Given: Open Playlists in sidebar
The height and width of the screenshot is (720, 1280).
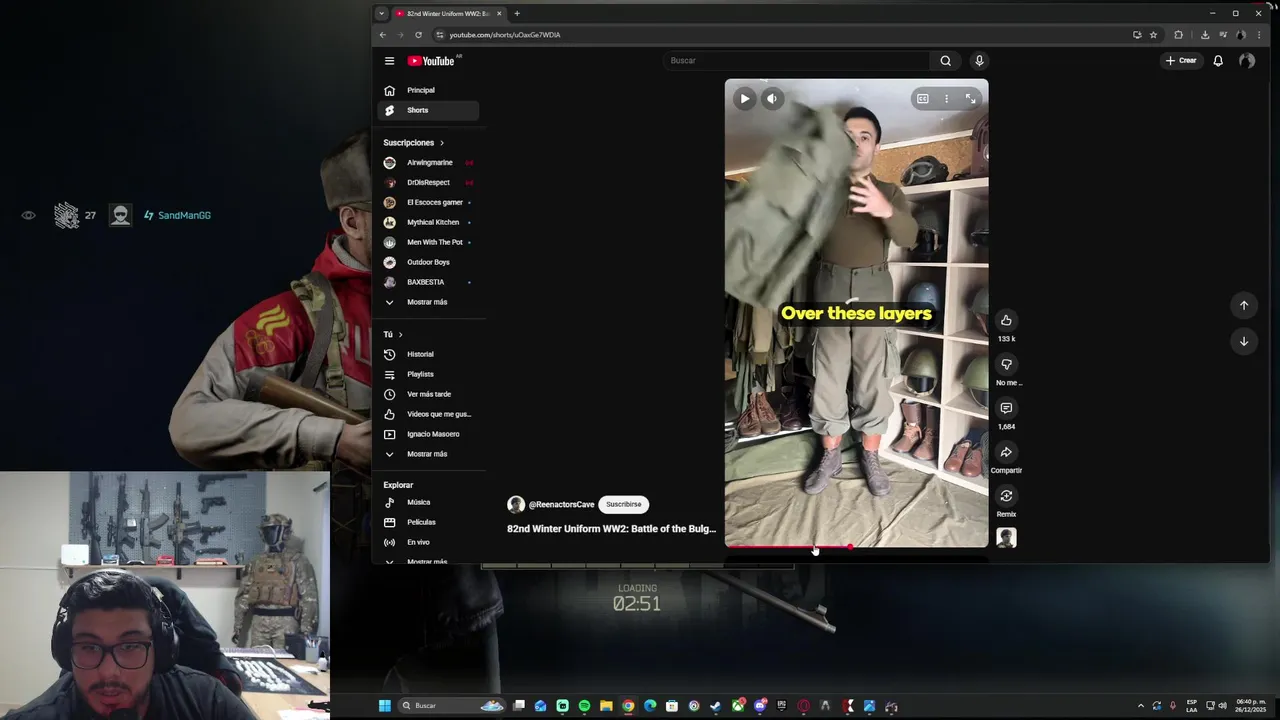Looking at the screenshot, I should pos(429,374).
